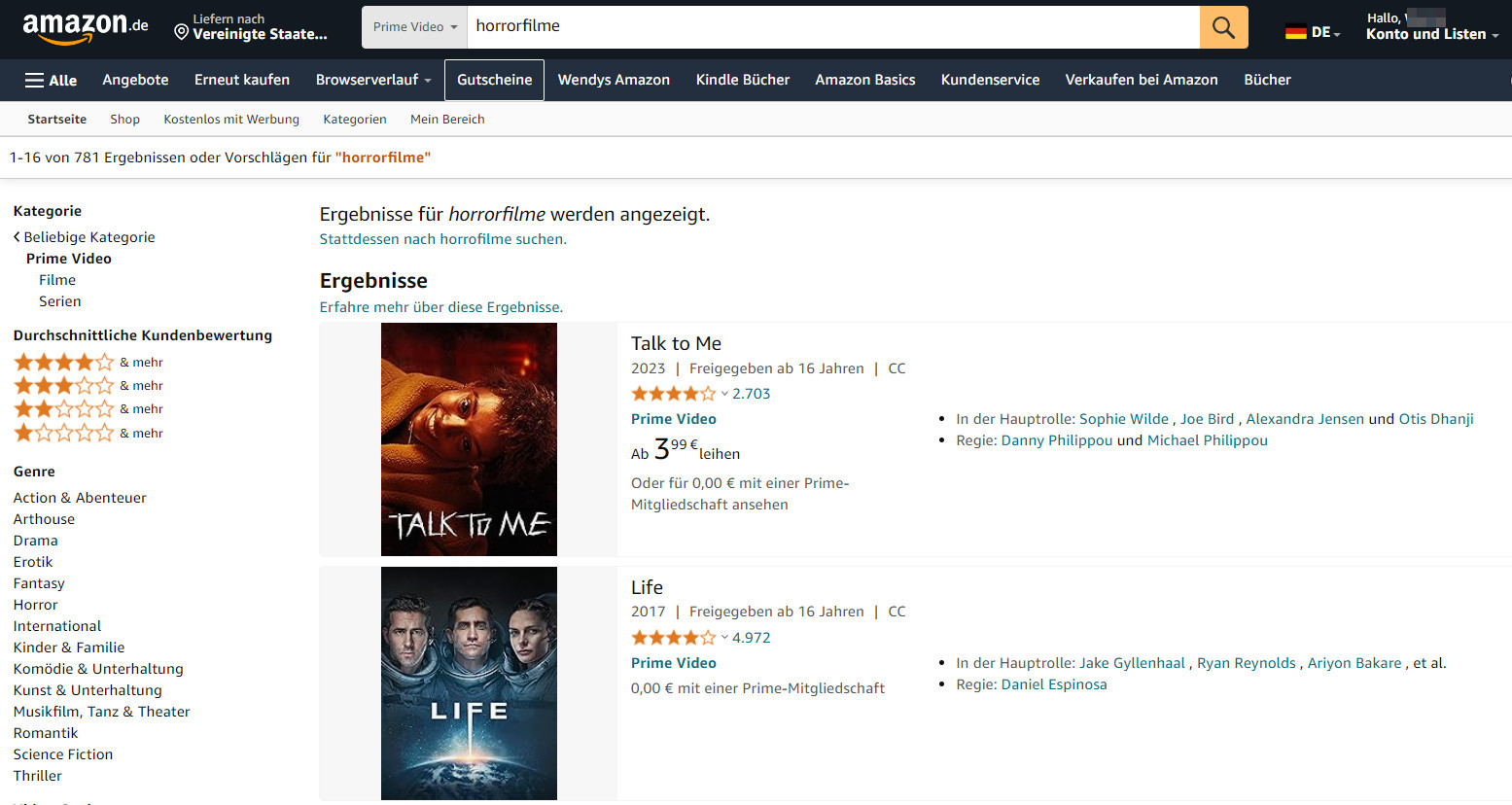Click the orange search magnifier button
The width and height of the screenshot is (1512, 805).
[1223, 27]
